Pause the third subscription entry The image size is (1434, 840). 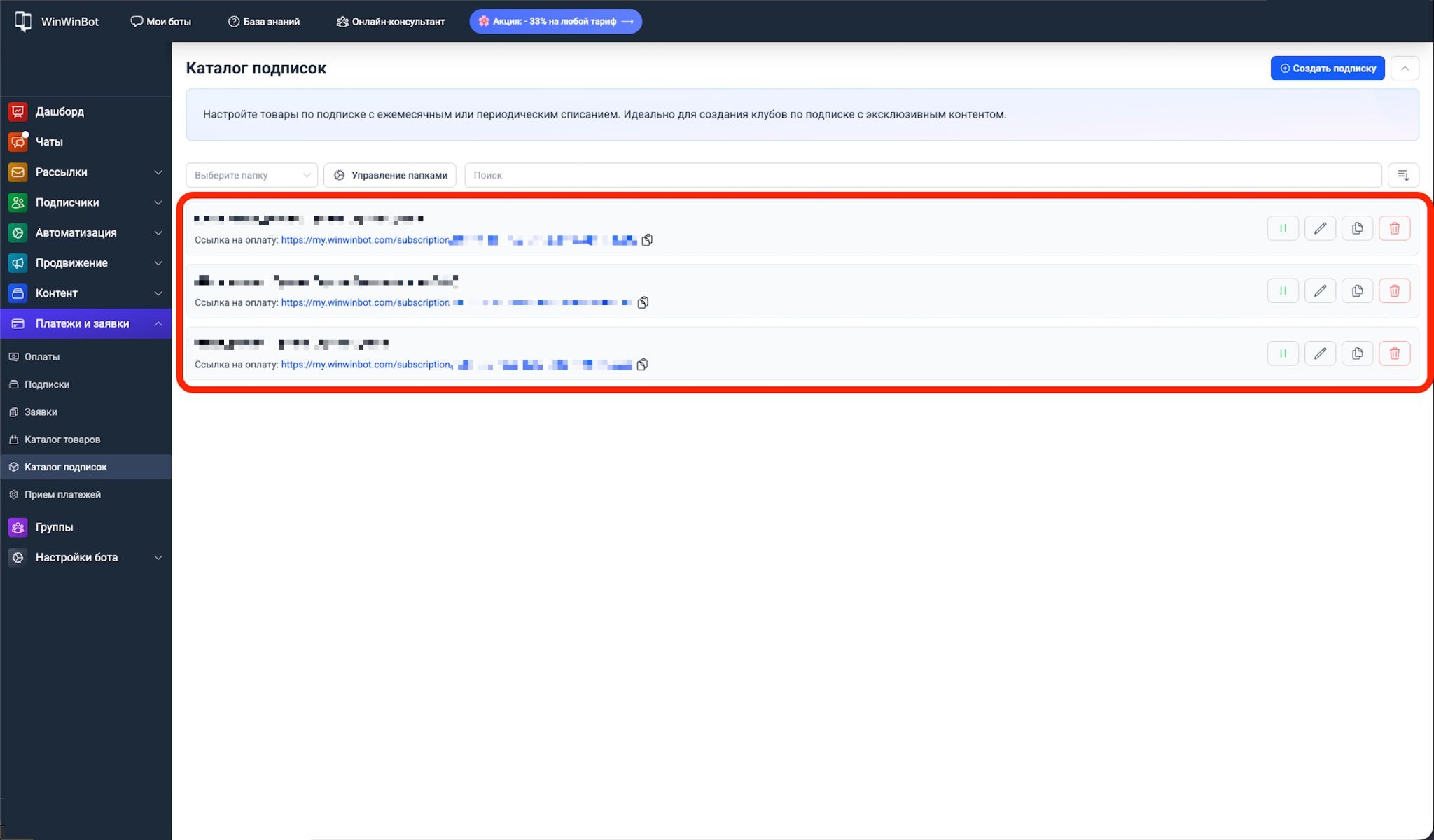click(x=1283, y=353)
